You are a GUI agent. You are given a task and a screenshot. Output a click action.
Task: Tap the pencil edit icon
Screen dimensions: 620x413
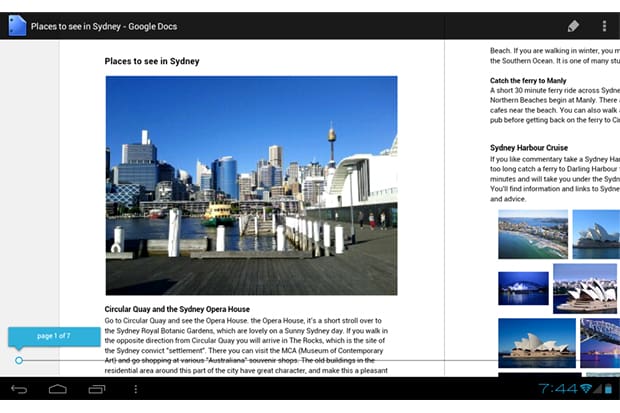click(x=572, y=26)
